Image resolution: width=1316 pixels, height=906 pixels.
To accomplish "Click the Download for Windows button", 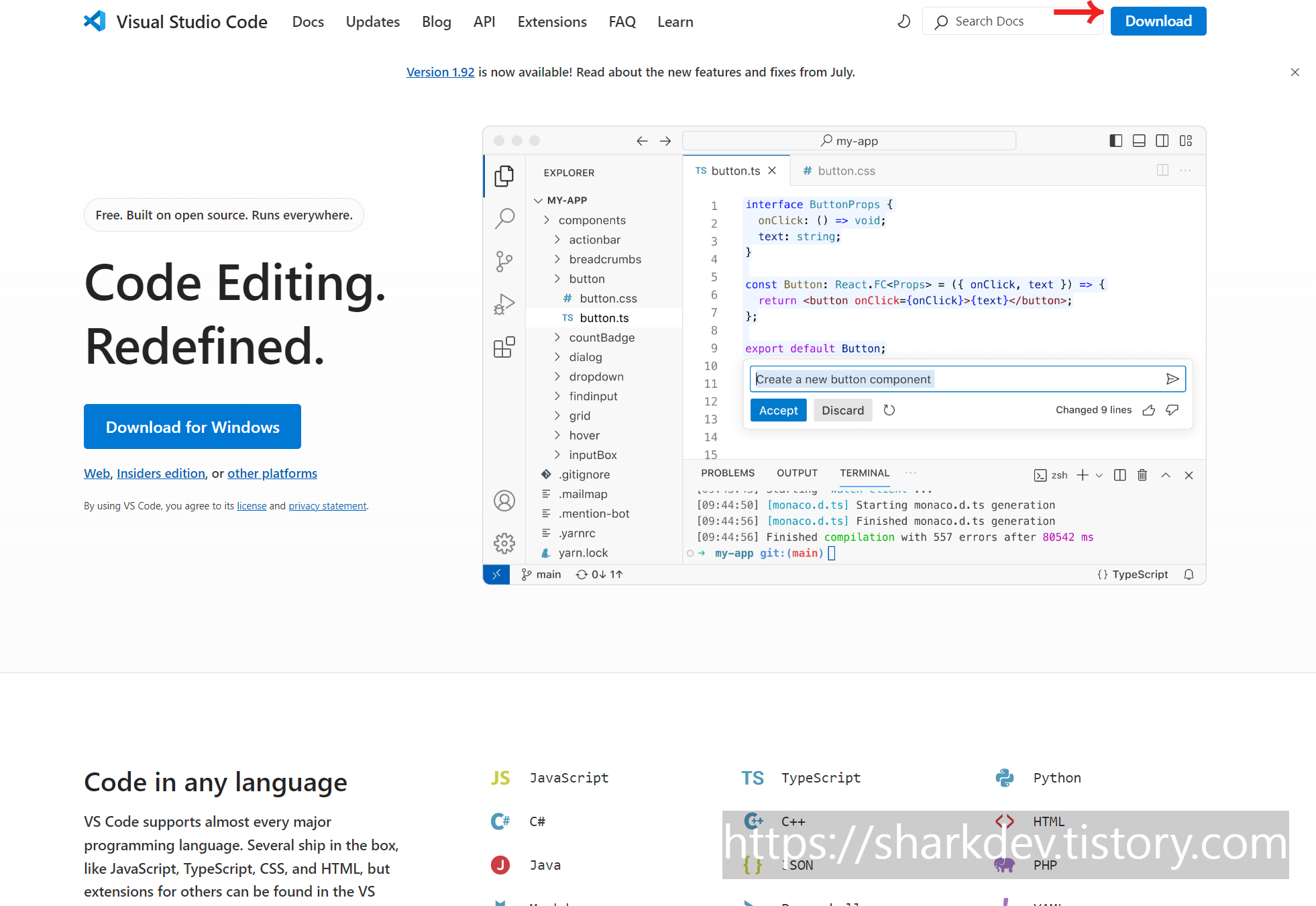I will tap(193, 427).
